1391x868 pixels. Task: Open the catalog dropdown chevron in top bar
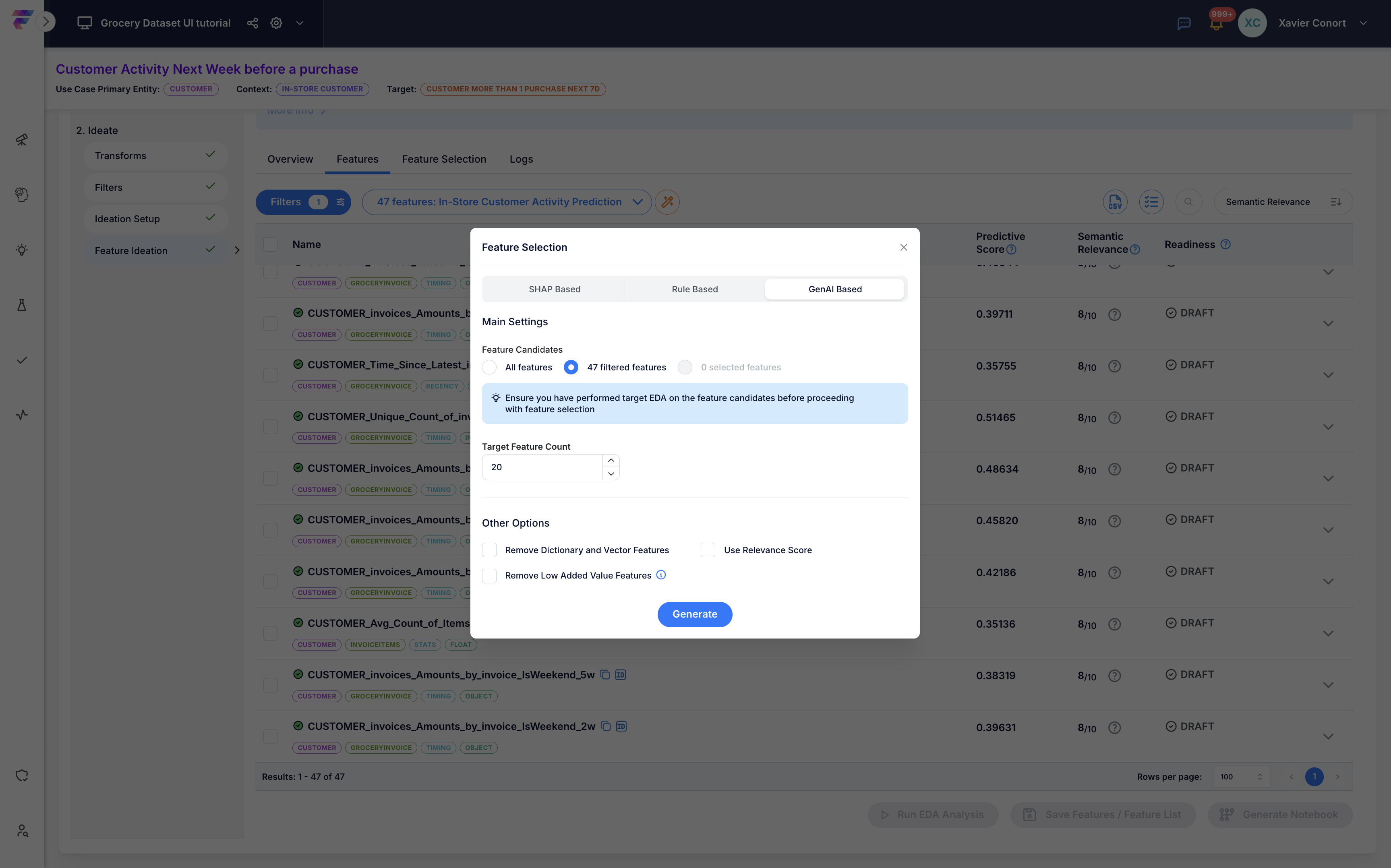tap(300, 23)
